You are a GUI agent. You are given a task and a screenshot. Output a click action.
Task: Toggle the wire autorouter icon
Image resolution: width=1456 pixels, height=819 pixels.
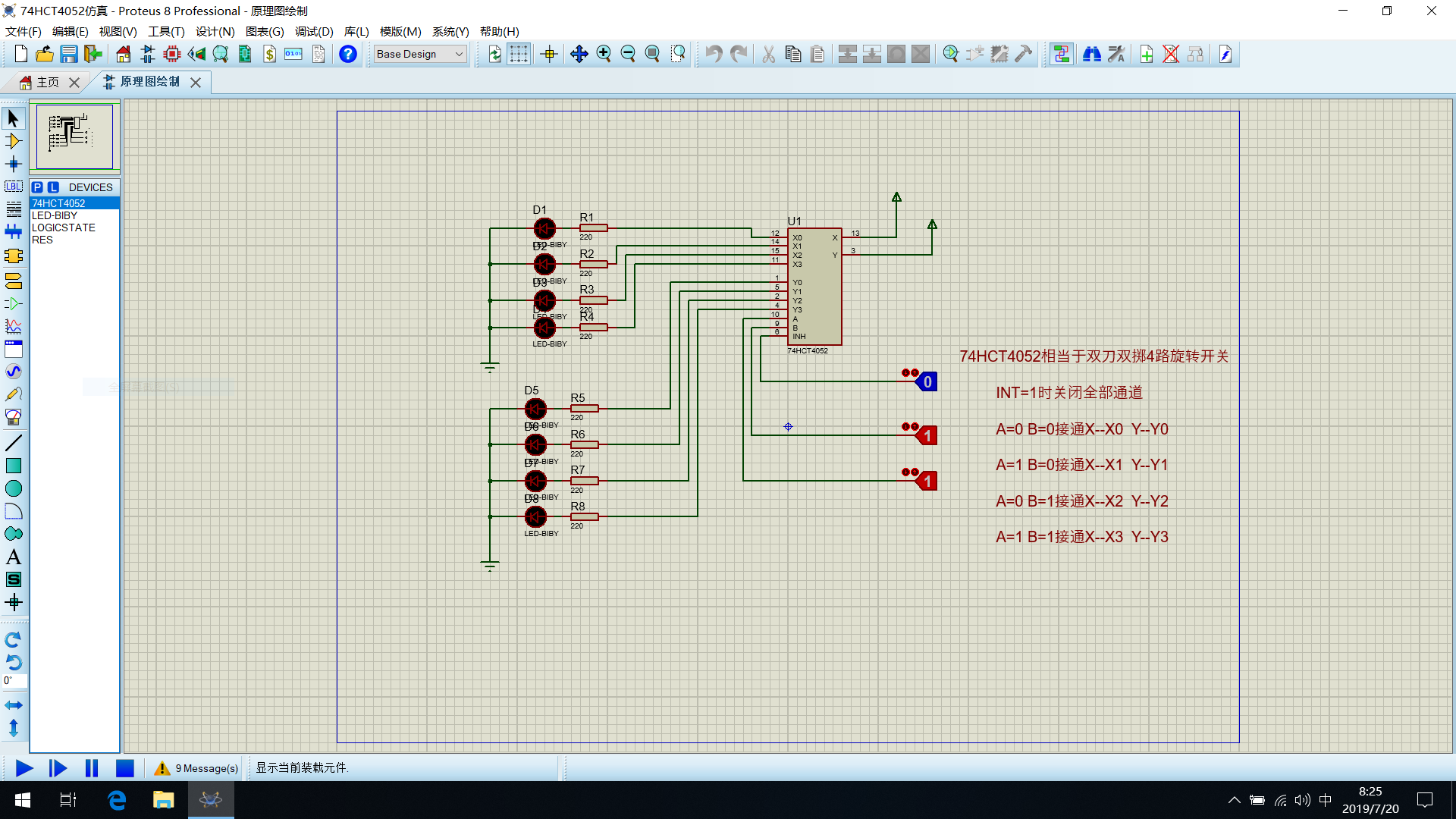(x=1061, y=54)
